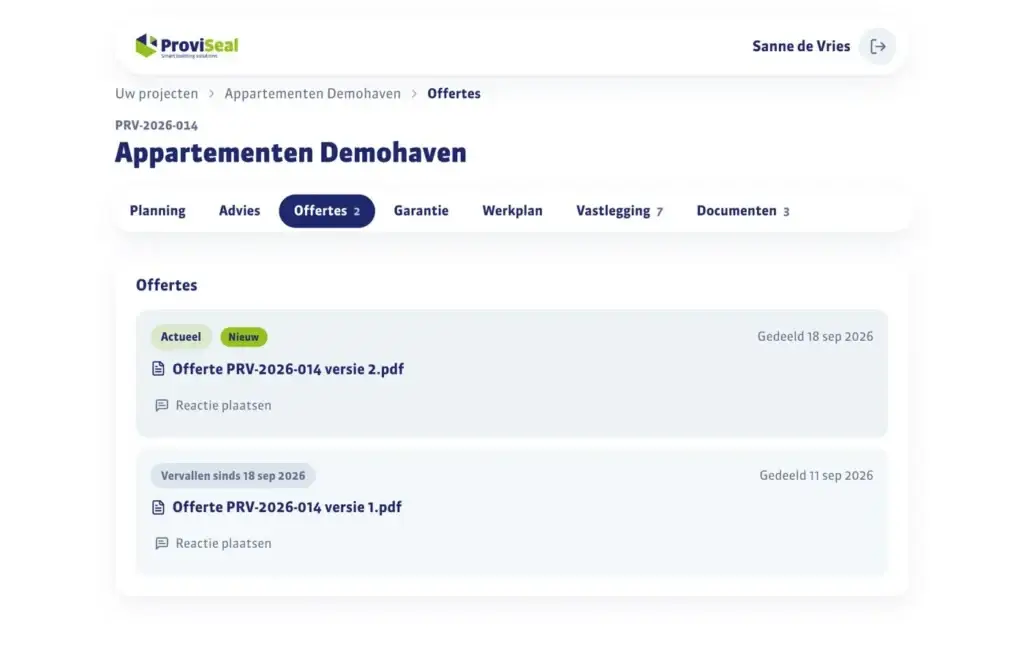
Task: Click the document icon for Offerte versie 2.pdf
Action: click(x=158, y=369)
